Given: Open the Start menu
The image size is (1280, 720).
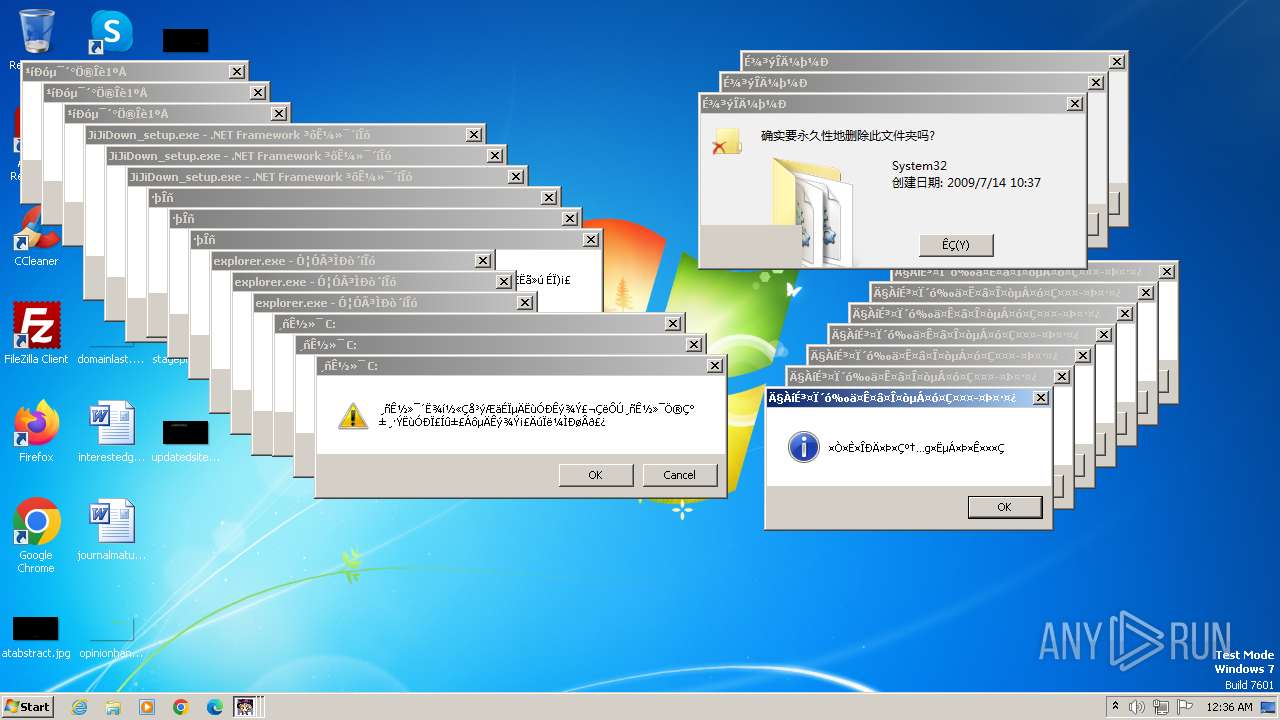Looking at the screenshot, I should [27, 706].
